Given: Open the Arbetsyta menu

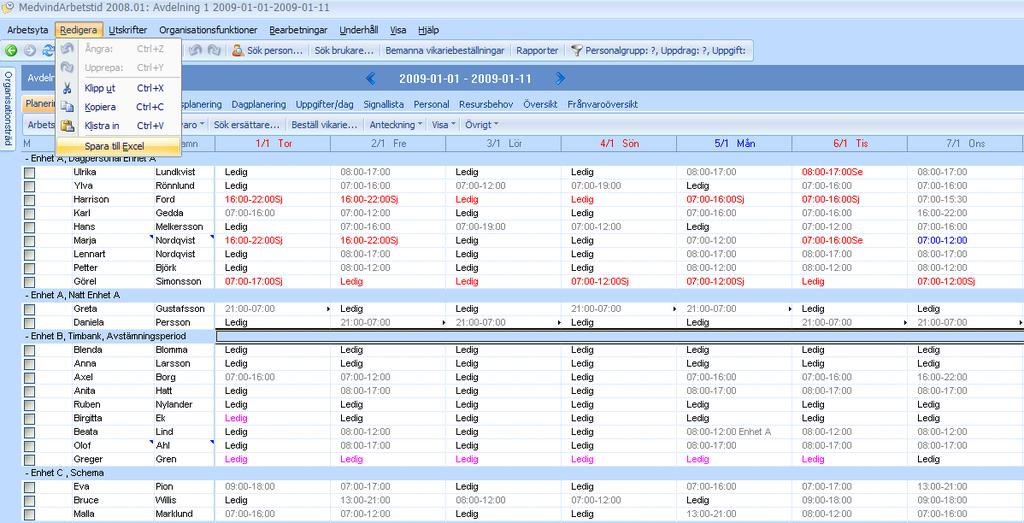Looking at the screenshot, I should pyautogui.click(x=27, y=30).
